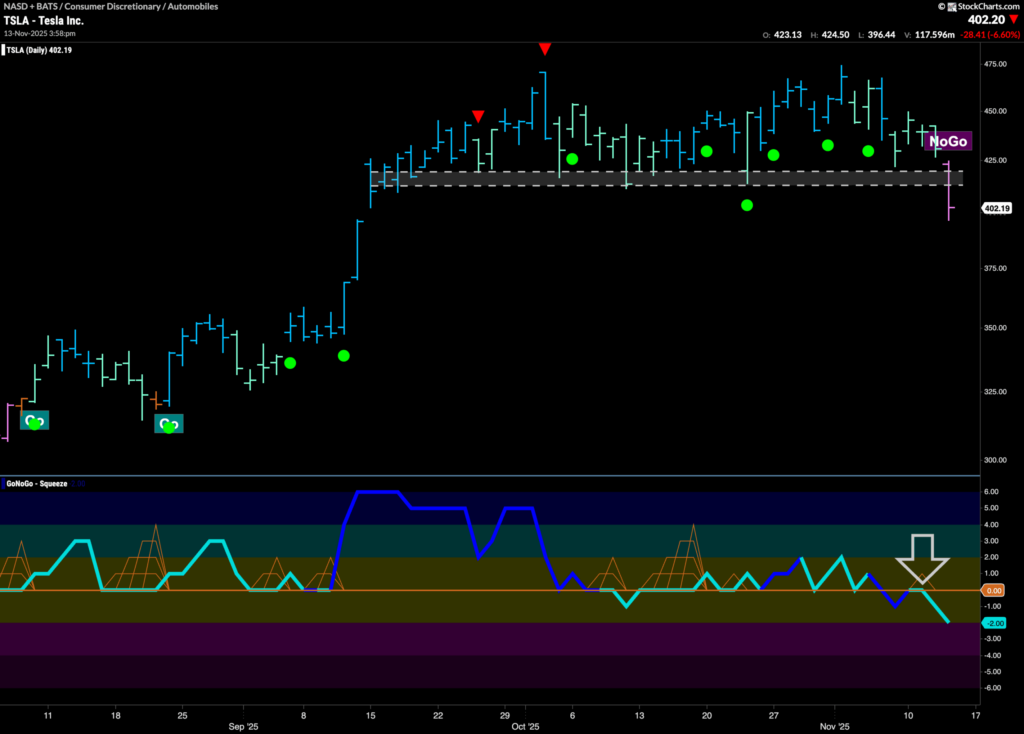Click the volume value 117.596m
Image resolution: width=1024 pixels, height=734 pixels.
point(935,35)
